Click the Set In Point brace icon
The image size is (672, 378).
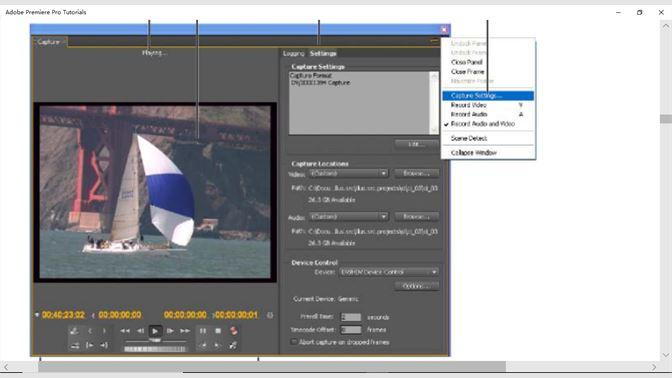pyautogui.click(x=90, y=331)
